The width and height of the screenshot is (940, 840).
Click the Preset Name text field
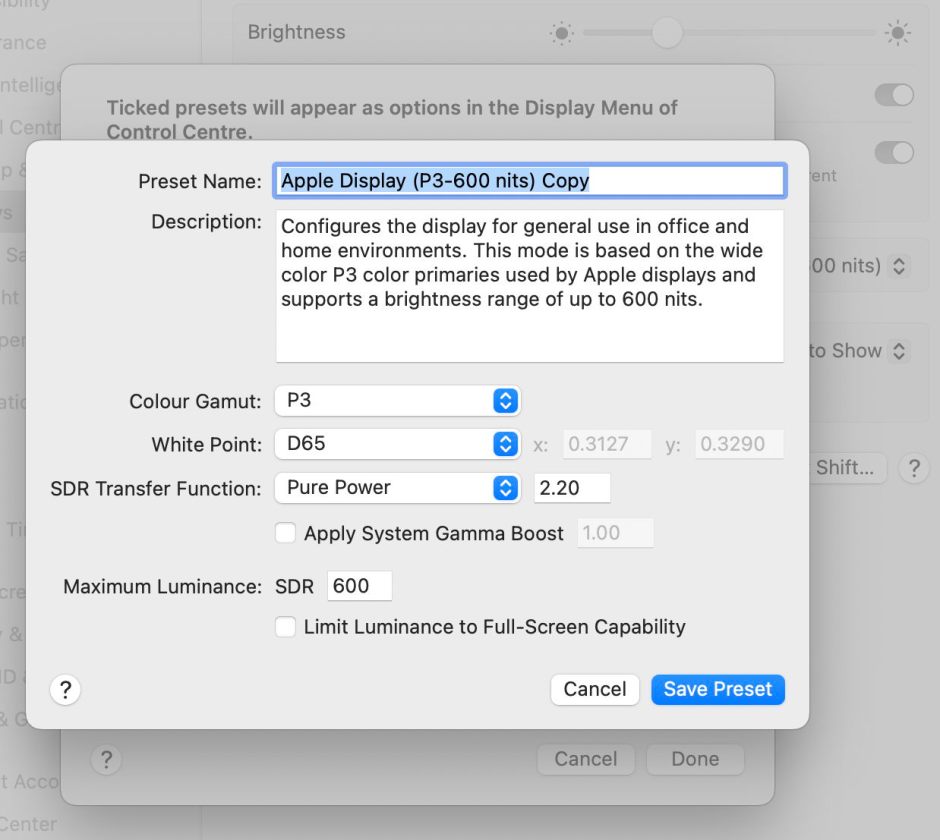tap(529, 180)
